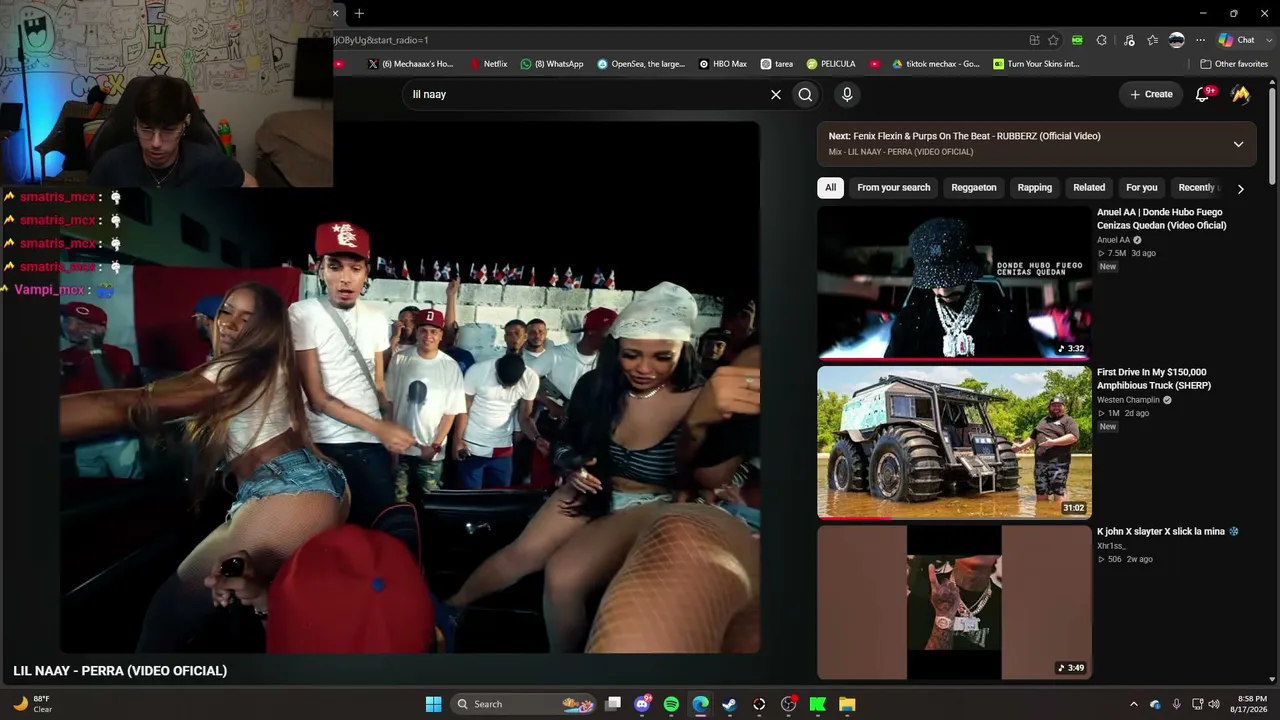Start voice search with the microphone icon

click(x=847, y=94)
